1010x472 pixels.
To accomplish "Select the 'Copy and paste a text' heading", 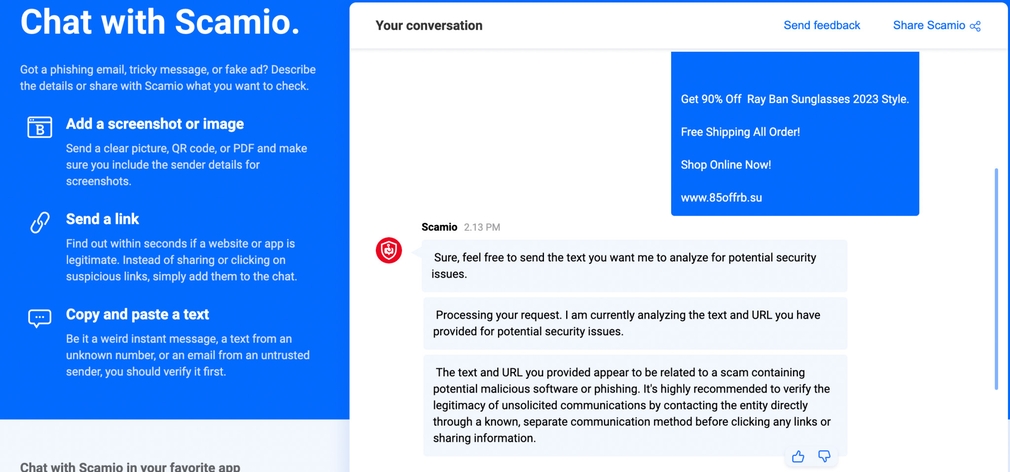I will [138, 314].
